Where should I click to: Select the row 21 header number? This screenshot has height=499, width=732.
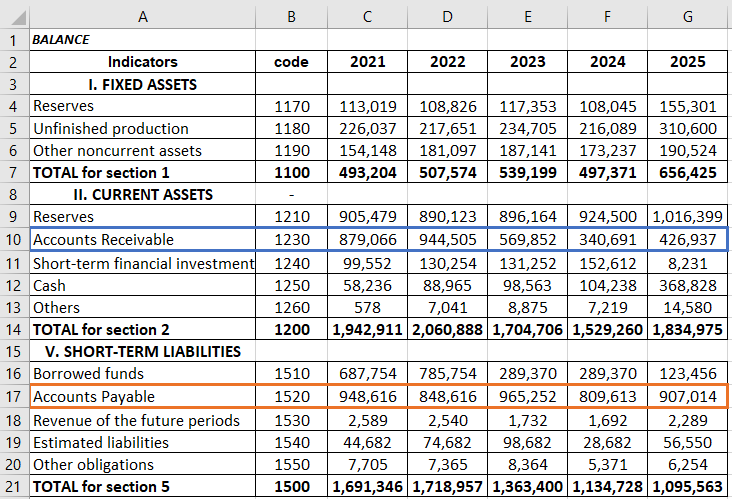click(x=14, y=487)
